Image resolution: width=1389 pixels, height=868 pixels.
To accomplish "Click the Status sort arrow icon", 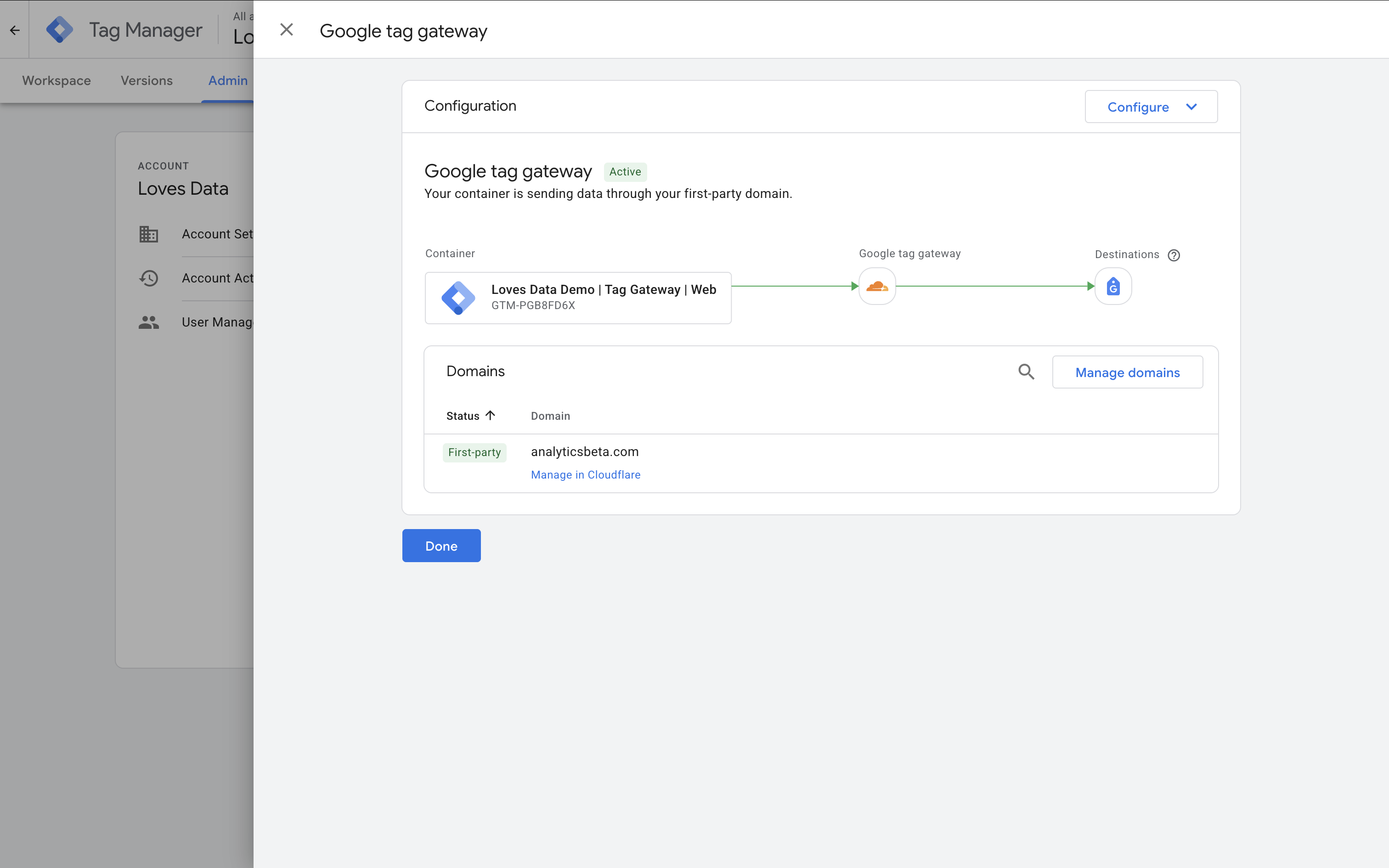I will pos(490,415).
